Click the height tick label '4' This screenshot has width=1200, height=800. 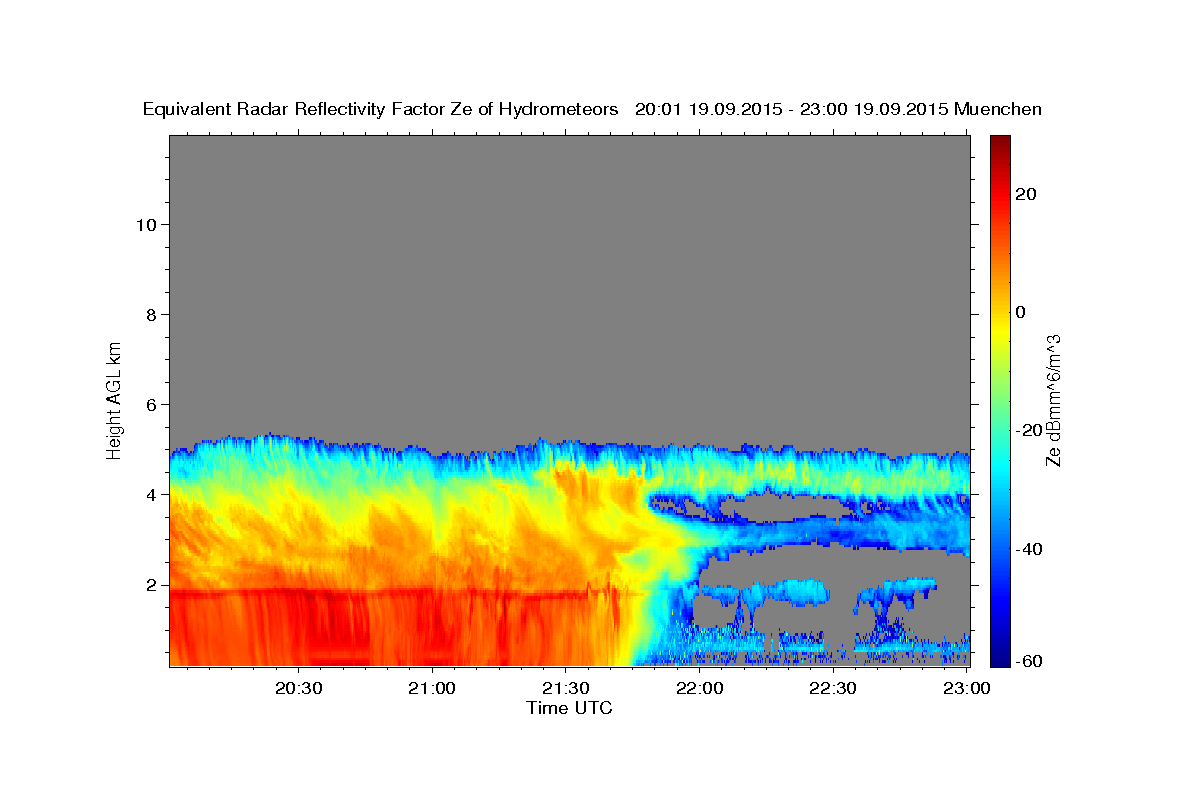click(150, 494)
